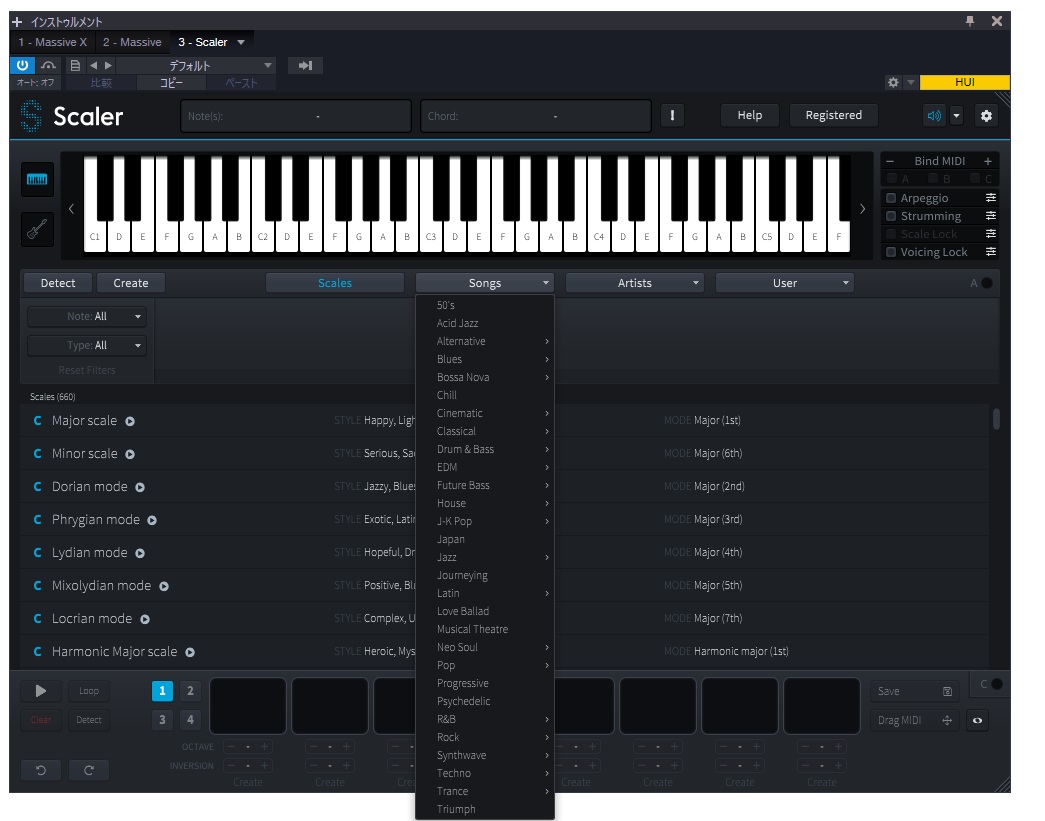The image size is (1045, 821).
Task: Pin the instrument window
Action: pos(970,21)
